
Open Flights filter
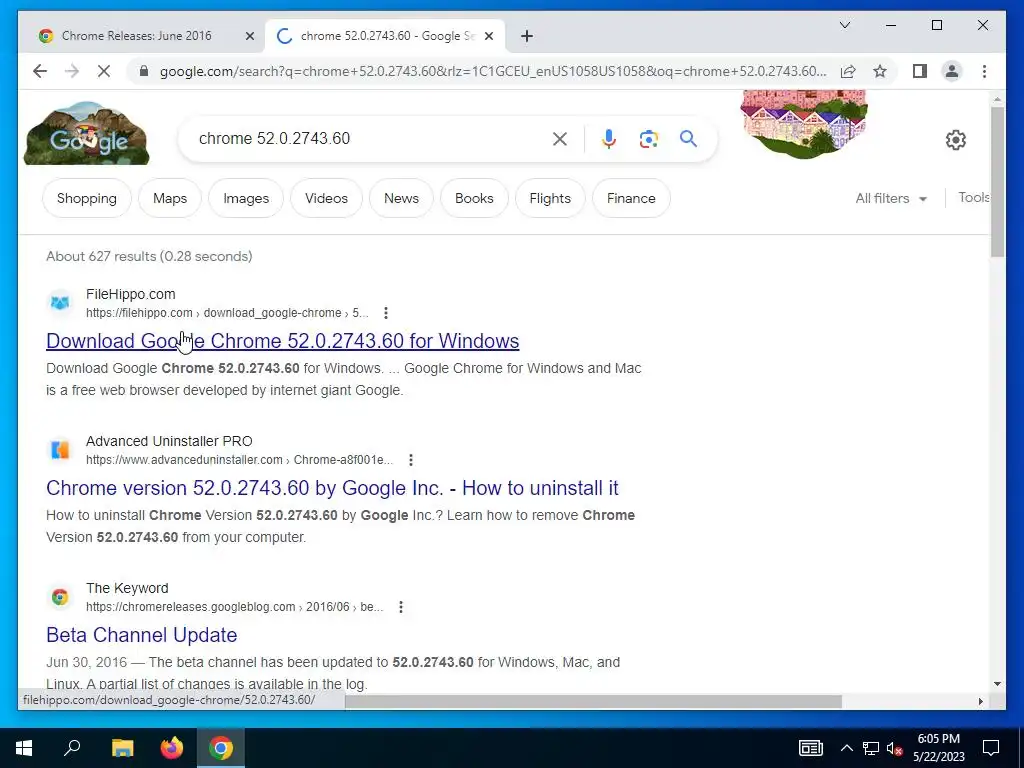click(x=550, y=198)
